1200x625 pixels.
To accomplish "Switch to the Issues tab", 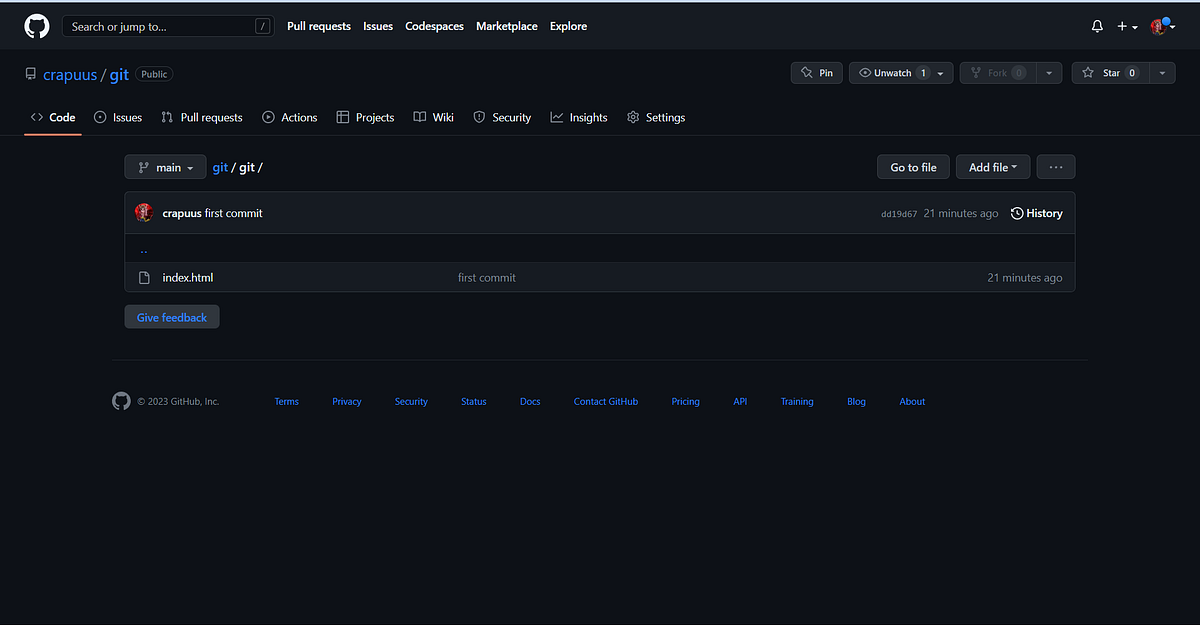I will [118, 117].
